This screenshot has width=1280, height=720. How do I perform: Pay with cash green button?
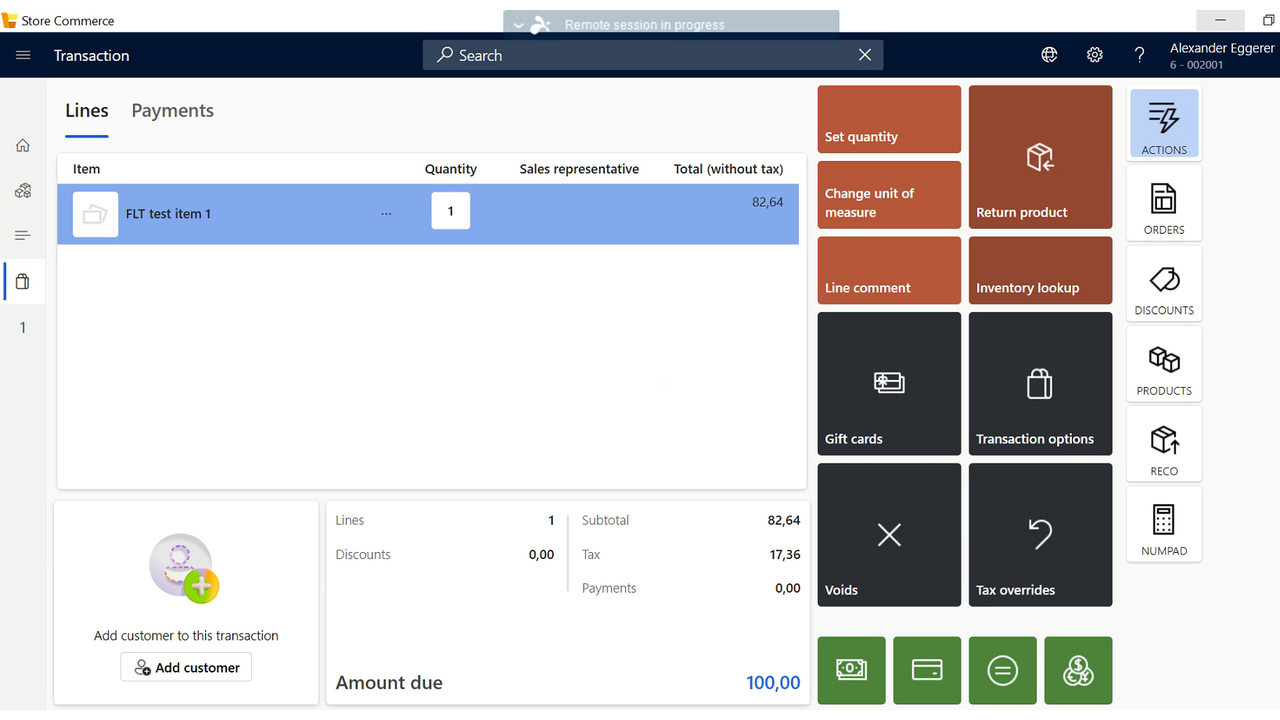coord(852,671)
